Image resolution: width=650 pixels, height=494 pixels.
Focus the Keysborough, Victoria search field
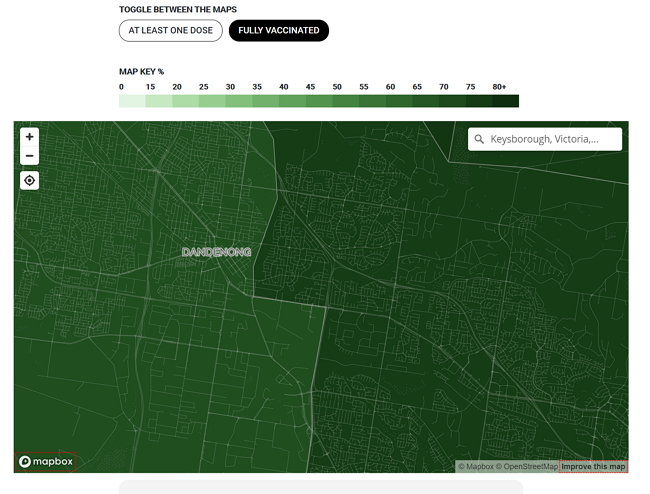pyautogui.click(x=545, y=139)
